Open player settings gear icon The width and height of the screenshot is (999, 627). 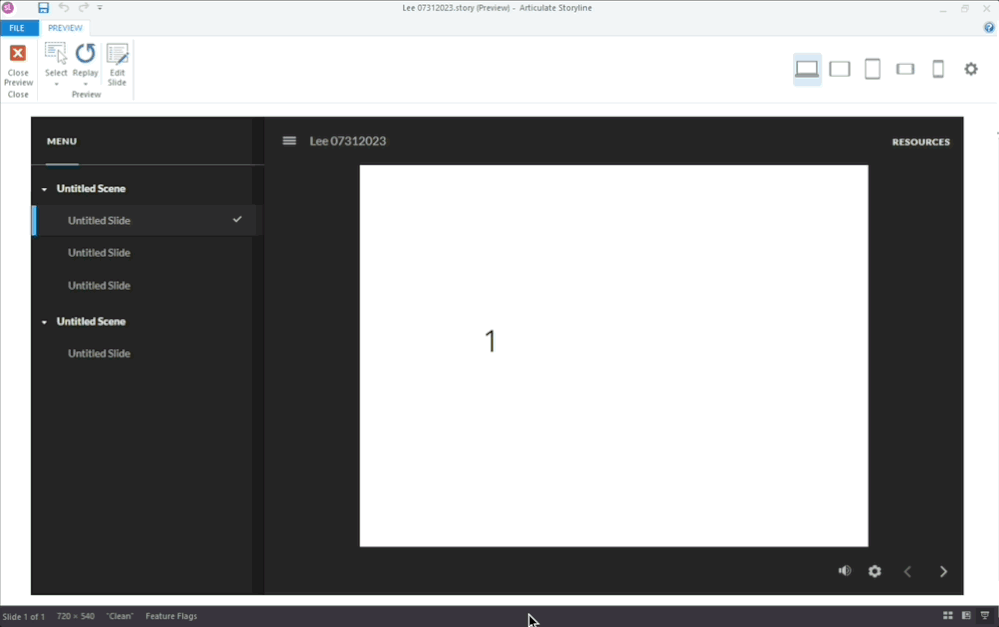coord(875,572)
